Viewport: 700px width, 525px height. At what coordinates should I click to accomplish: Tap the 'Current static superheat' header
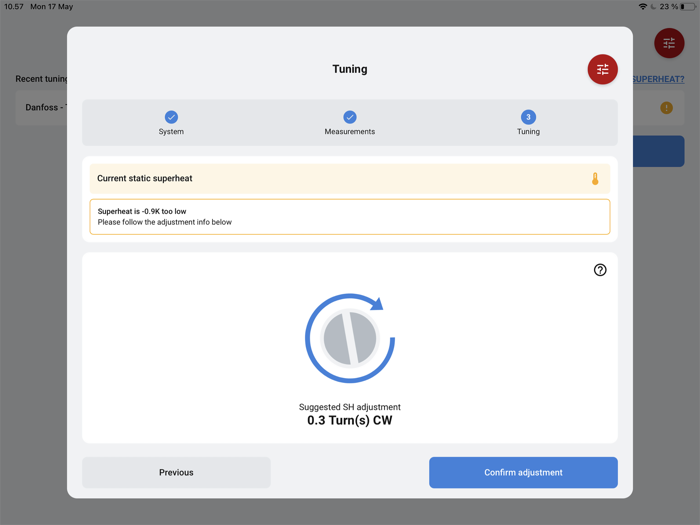[350, 179]
